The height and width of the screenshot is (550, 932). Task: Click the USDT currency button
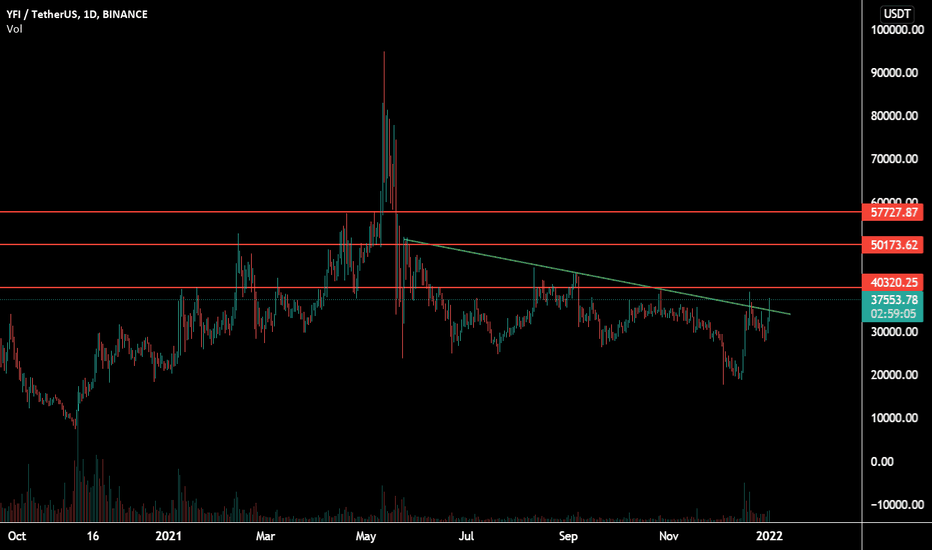click(x=897, y=14)
